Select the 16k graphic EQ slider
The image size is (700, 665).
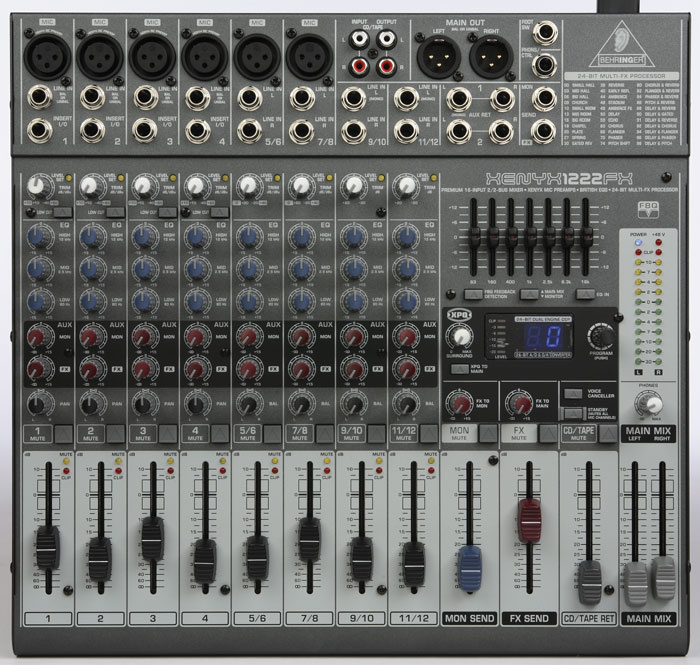pos(586,239)
